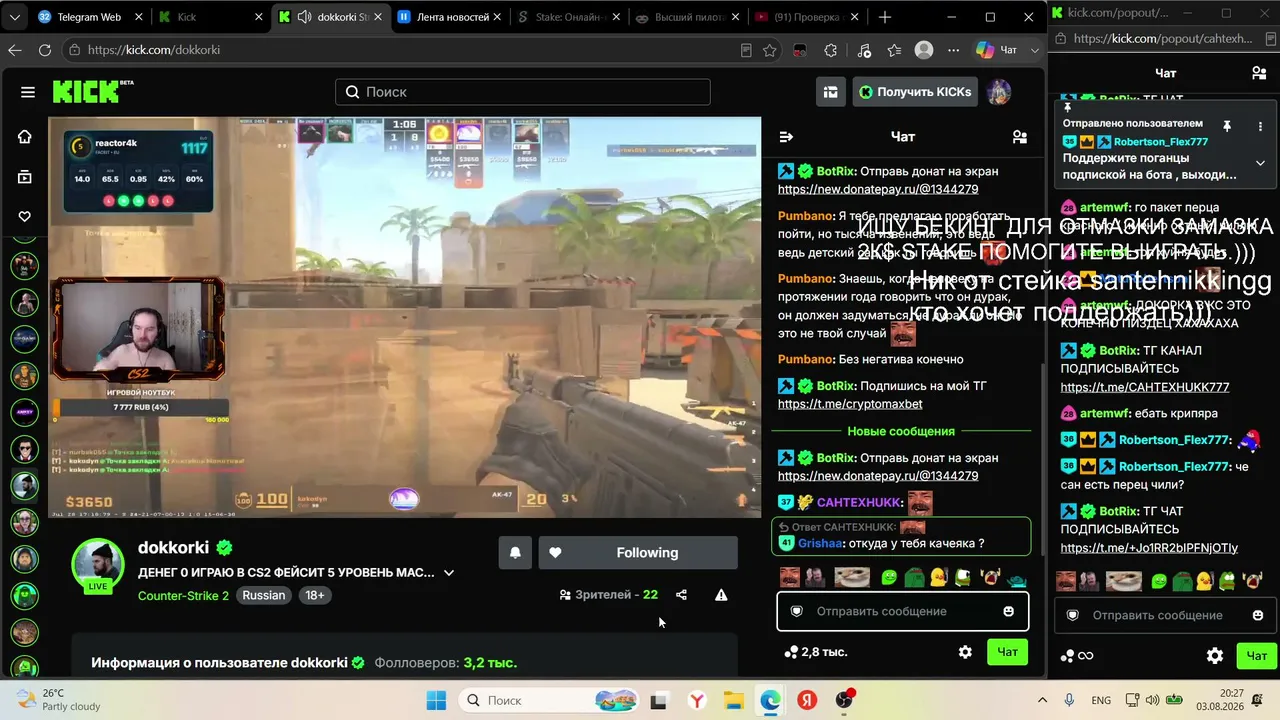Expand the Copilot sidebar dropdown arrow
The height and width of the screenshot is (720, 1280).
1034,50
